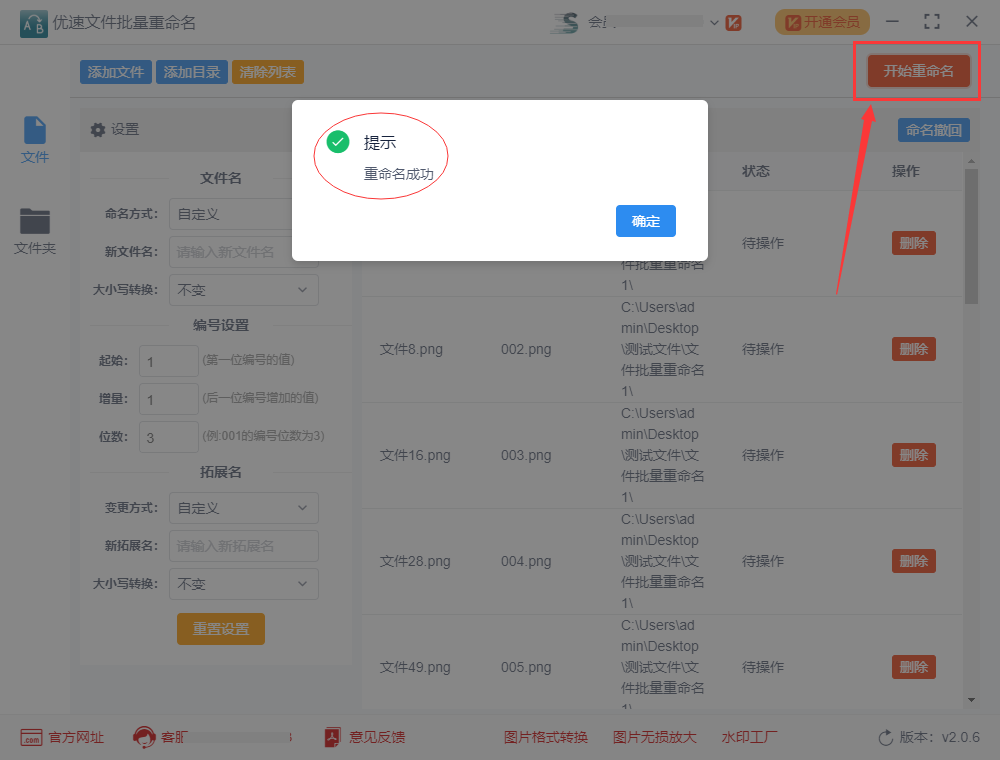Expand the 变更方式 dropdown under 拓展名
This screenshot has width=1000, height=760.
[x=243, y=508]
